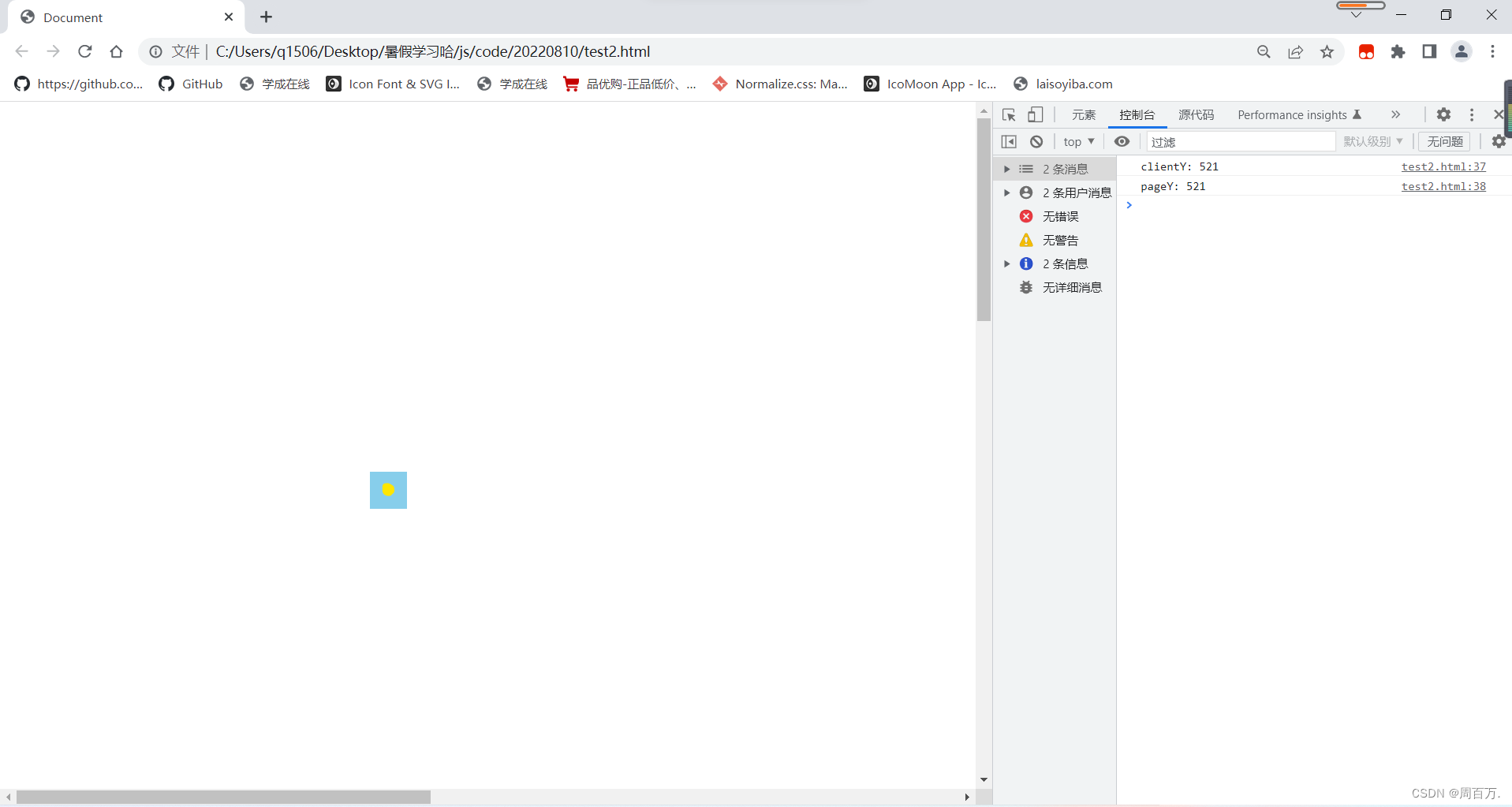Open the Sources (源代码) tab

pyautogui.click(x=1196, y=114)
